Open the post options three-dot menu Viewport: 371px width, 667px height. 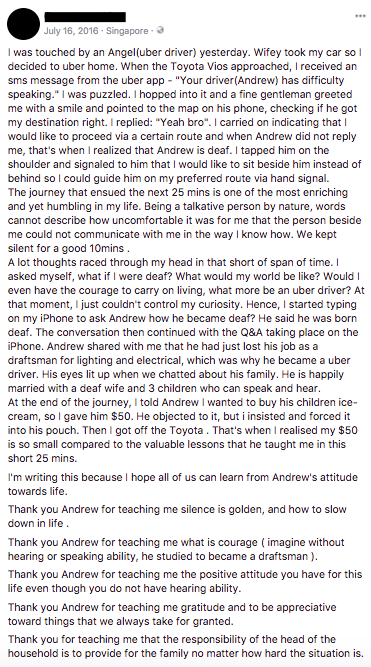coord(360,16)
